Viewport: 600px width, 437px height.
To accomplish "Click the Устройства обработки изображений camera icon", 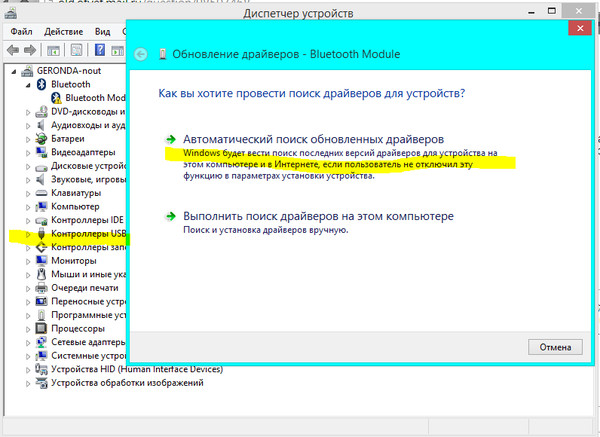I will coord(41,383).
